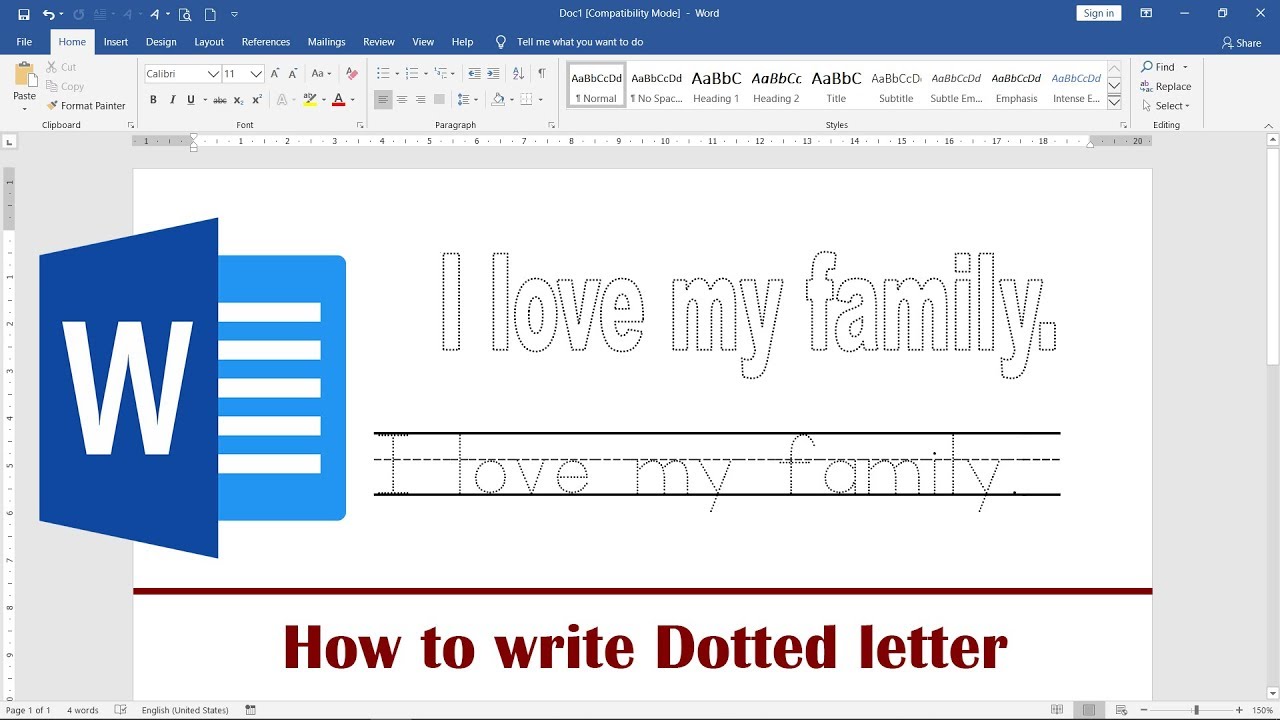Viewport: 1280px width, 720px height.
Task: Toggle Italic formatting
Action: click(172, 100)
